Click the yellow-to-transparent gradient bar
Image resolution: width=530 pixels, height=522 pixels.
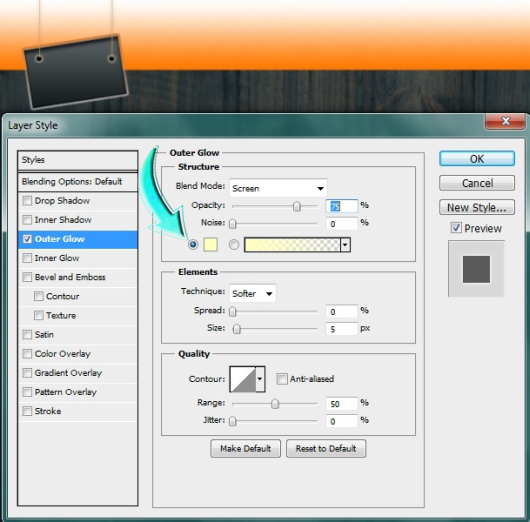(x=292, y=245)
